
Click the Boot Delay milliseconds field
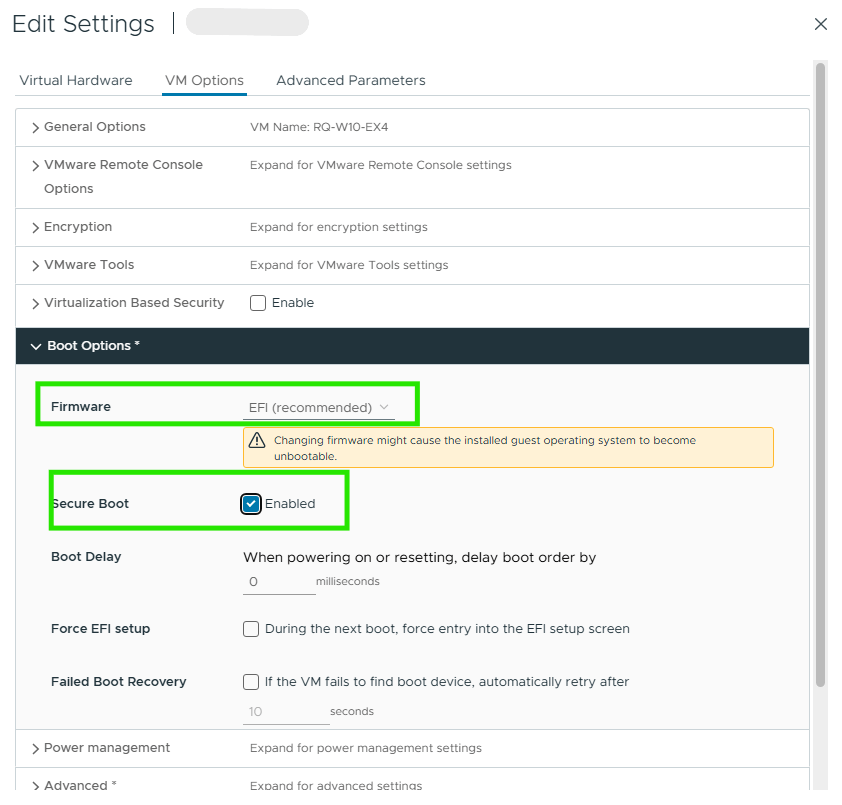click(279, 581)
